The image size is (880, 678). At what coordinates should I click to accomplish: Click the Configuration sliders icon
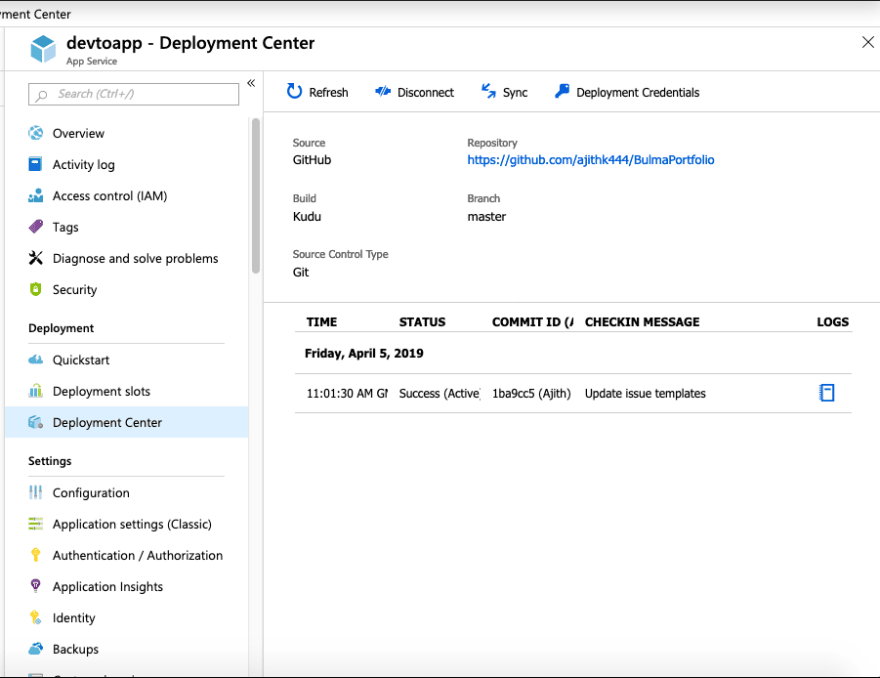coord(35,492)
